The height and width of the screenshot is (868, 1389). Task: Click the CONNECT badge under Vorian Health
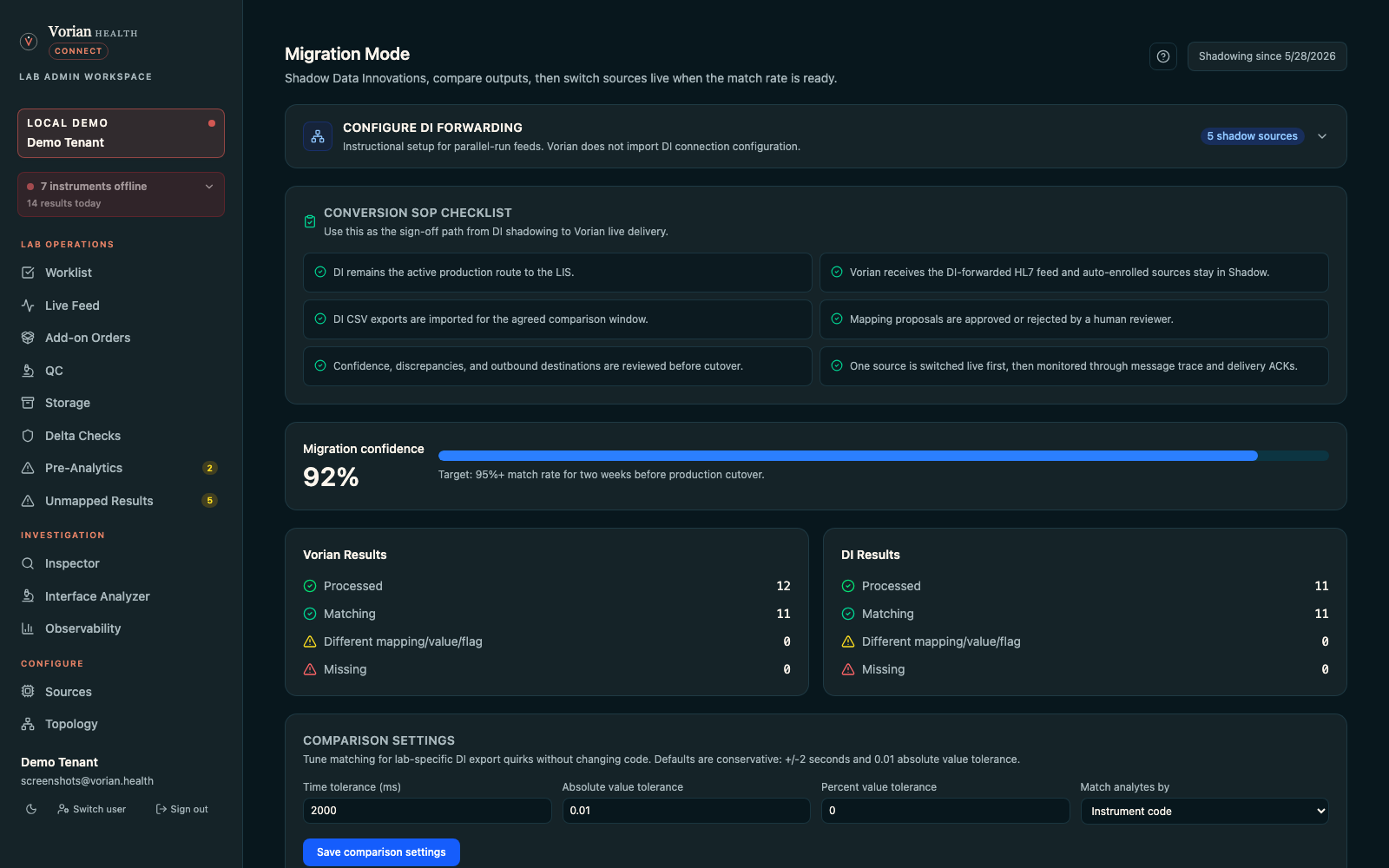click(78, 51)
